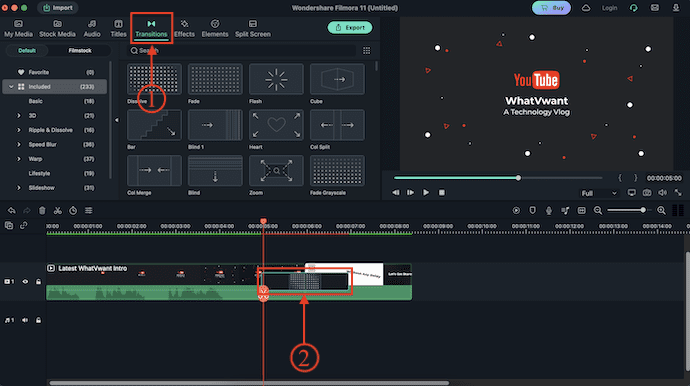Select the Col Merge transition thumbnail
The image size is (690, 386).
pyautogui.click(x=154, y=170)
